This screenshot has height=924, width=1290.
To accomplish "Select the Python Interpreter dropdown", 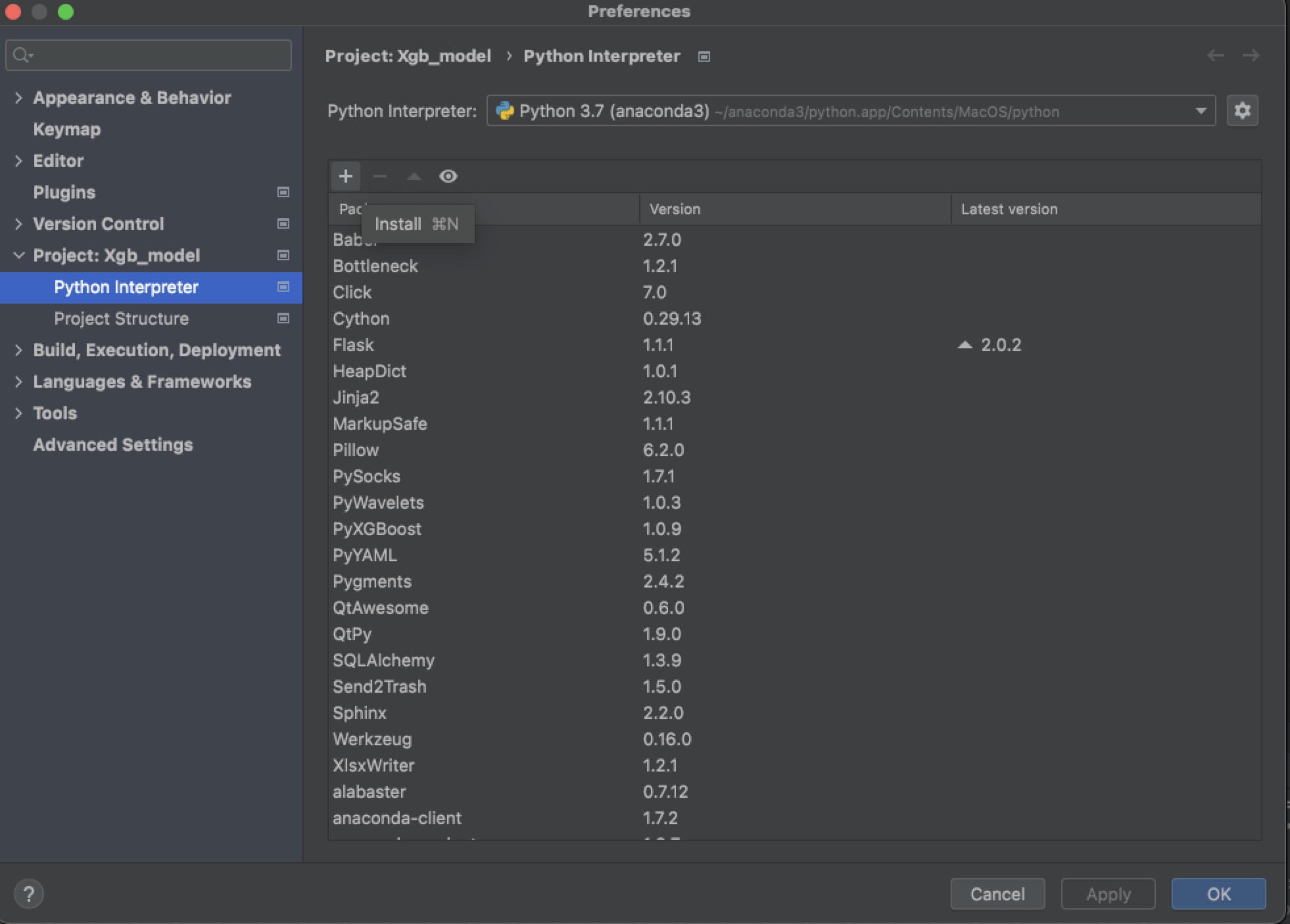I will pos(850,110).
